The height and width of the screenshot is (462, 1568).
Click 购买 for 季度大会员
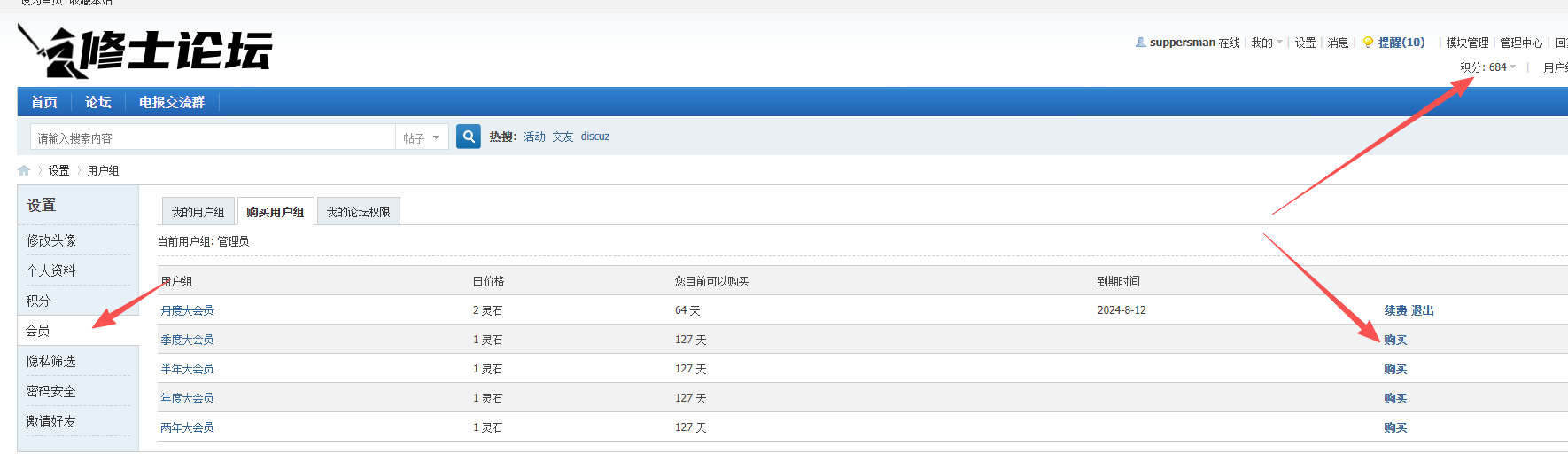click(1396, 340)
